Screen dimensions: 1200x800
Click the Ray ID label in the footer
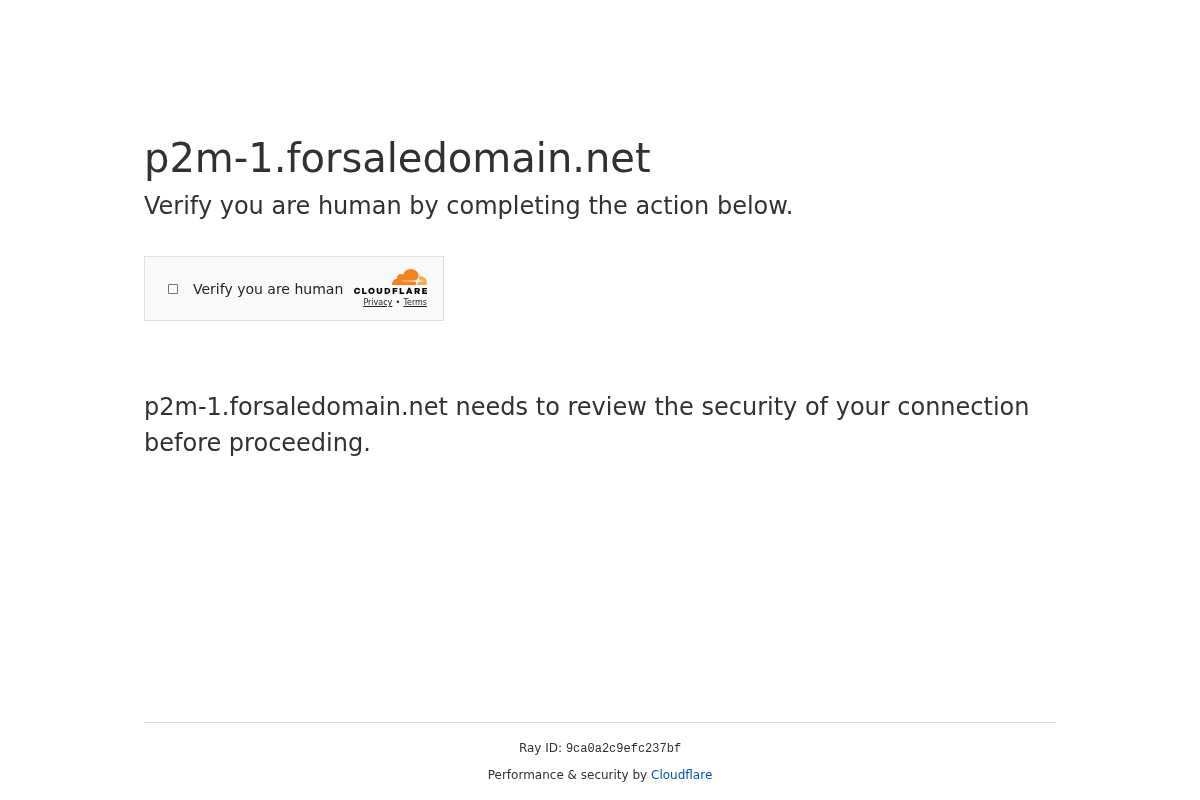(x=540, y=748)
